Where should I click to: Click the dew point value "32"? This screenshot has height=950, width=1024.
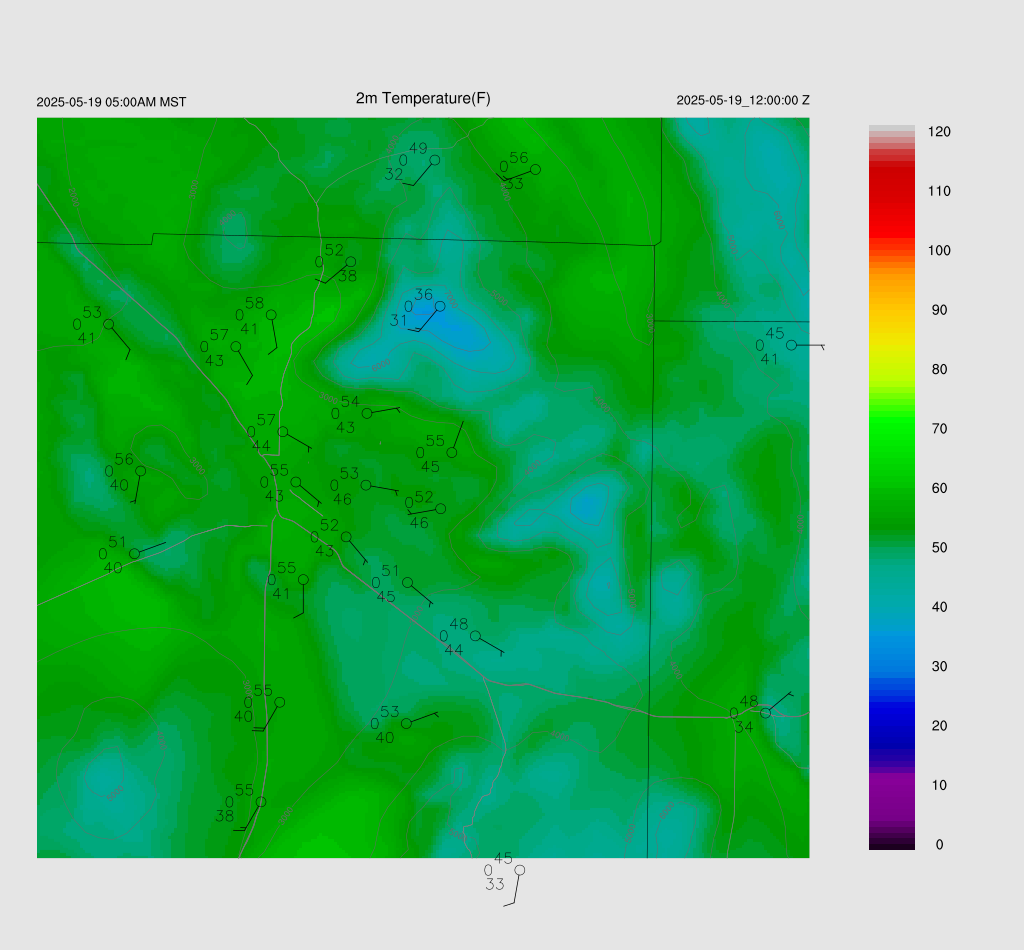pos(394,174)
